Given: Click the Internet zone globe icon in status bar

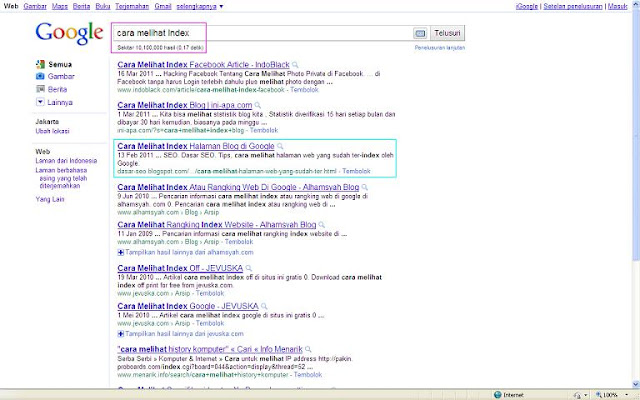Looking at the screenshot, I should [x=498, y=395].
